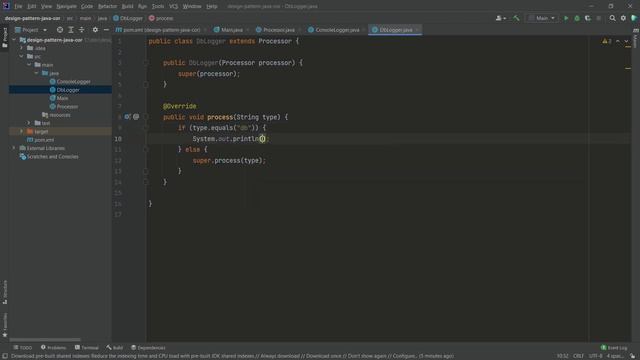Click Project panel horizontal scrollbar
The height and width of the screenshot is (360, 640).
(45, 340)
